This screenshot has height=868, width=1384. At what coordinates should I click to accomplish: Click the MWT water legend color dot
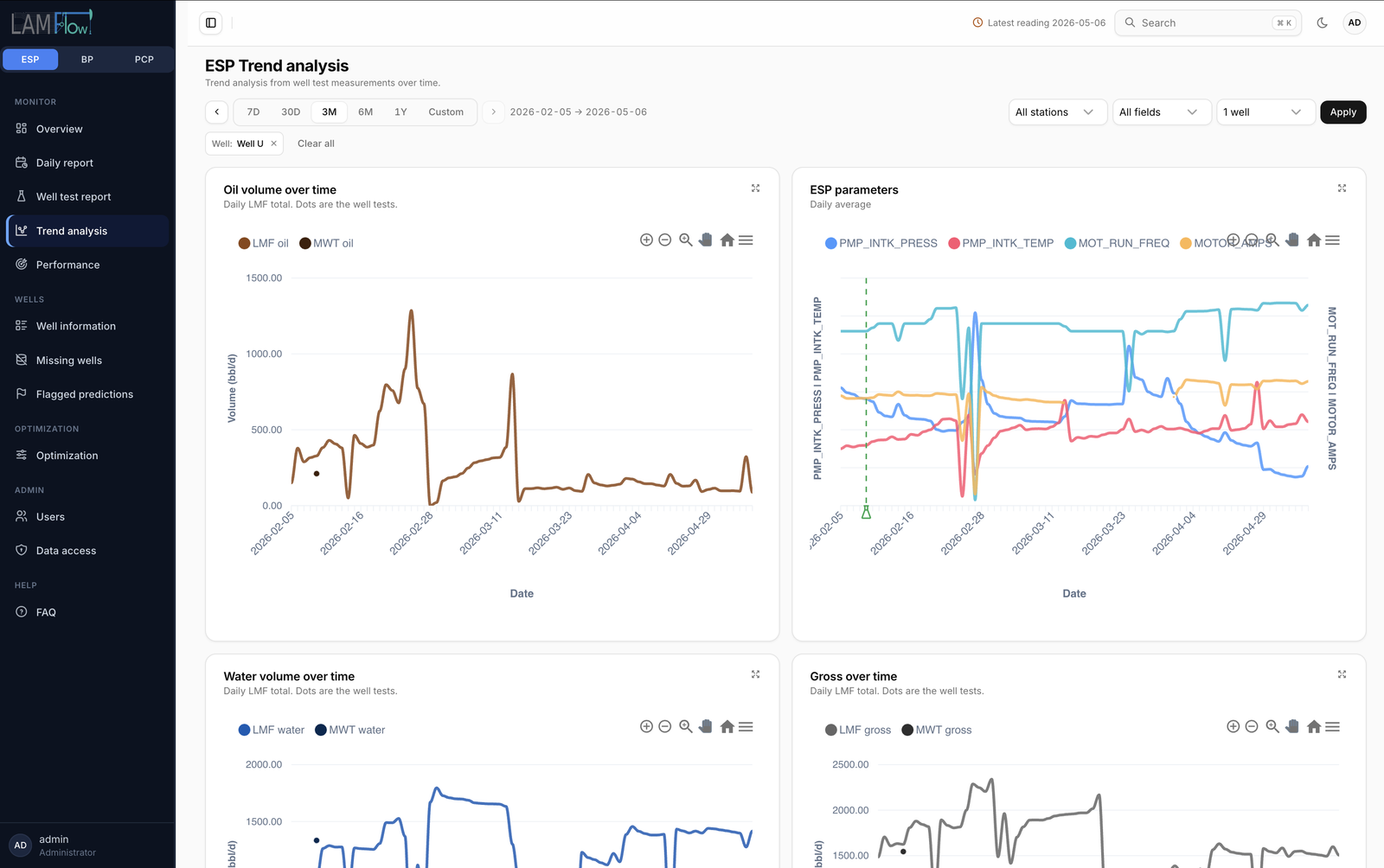point(321,731)
